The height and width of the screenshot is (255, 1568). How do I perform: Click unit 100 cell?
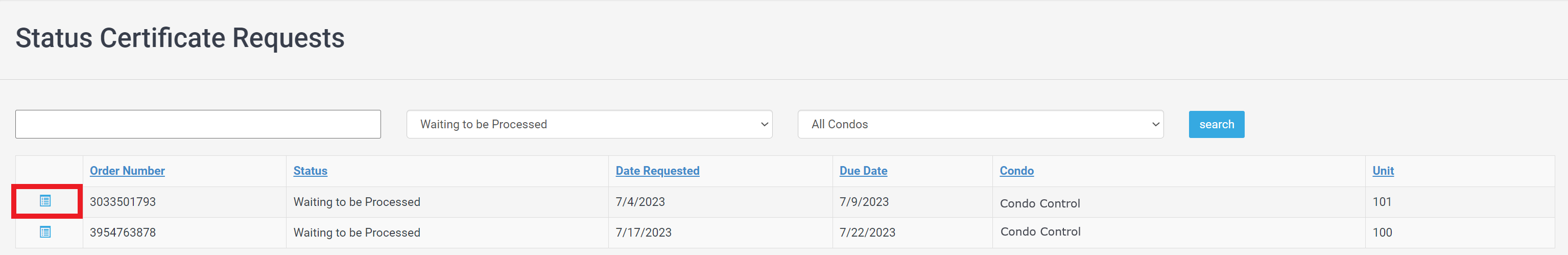1382,233
